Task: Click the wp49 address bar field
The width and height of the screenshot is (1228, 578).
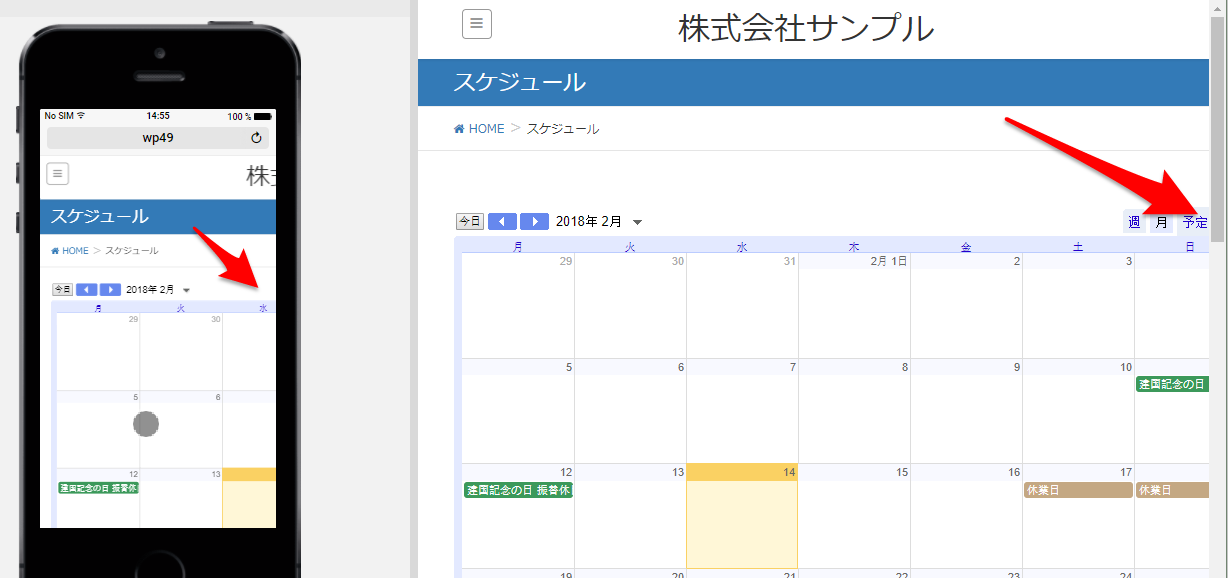Action: click(157, 138)
